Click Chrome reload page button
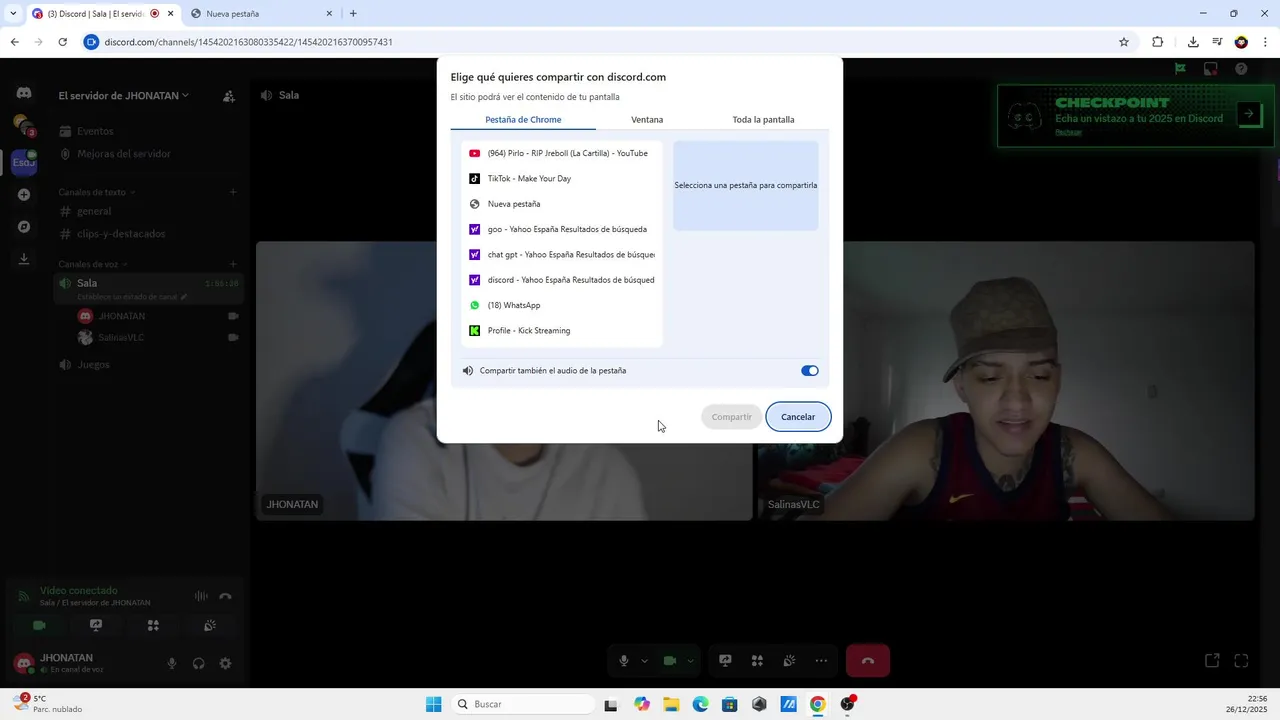The width and height of the screenshot is (1280, 720). click(x=62, y=42)
